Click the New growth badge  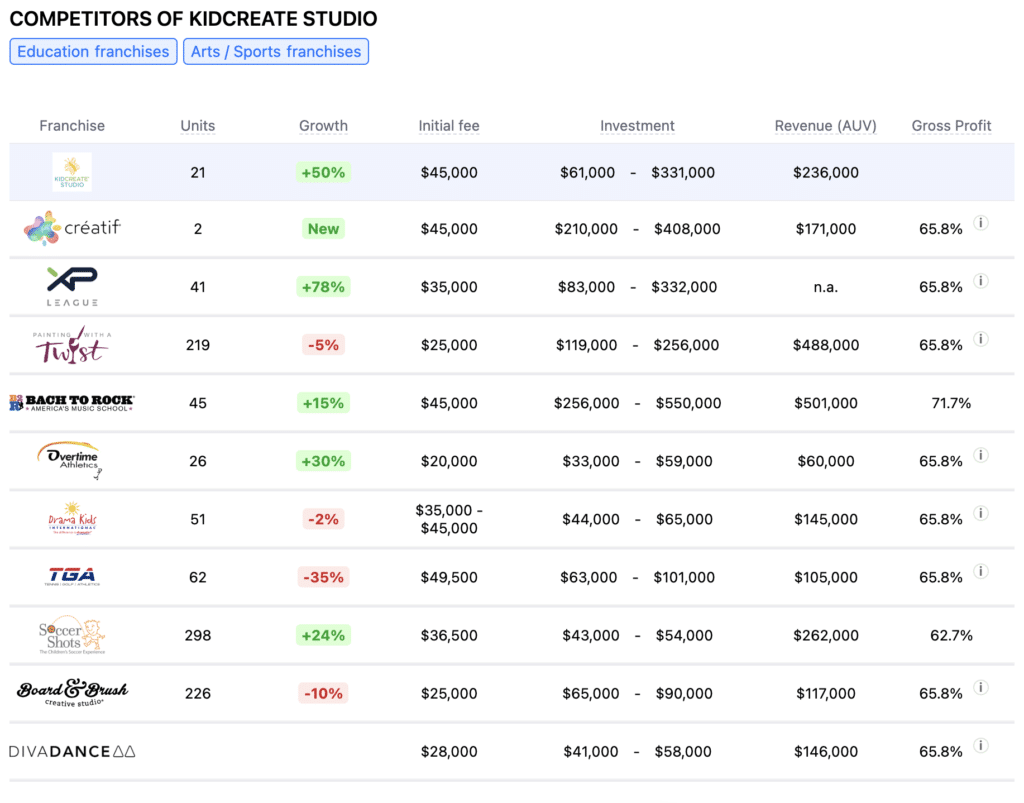click(323, 228)
